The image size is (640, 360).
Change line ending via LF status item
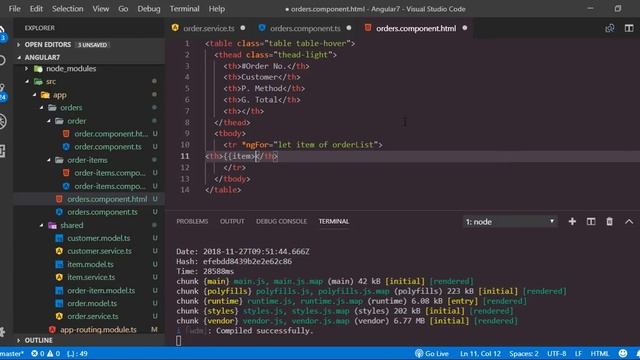(x=578, y=353)
